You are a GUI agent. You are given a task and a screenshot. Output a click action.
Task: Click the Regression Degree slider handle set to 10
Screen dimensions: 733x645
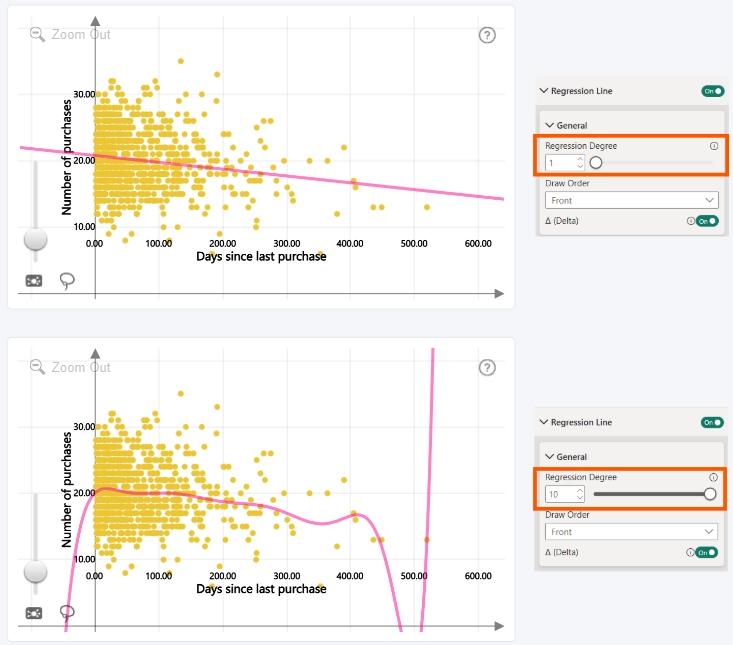coord(710,494)
